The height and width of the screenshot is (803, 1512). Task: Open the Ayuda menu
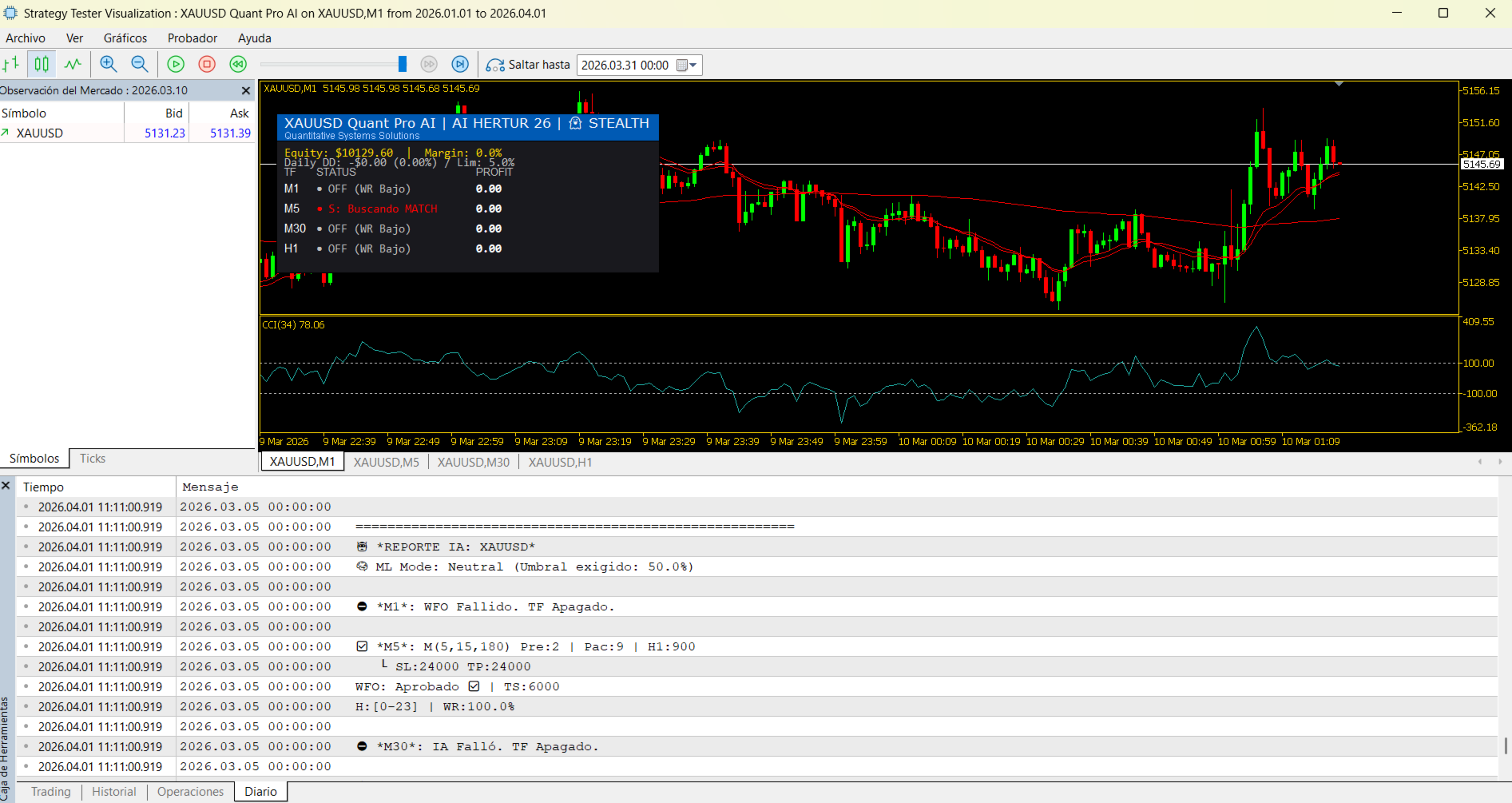(255, 38)
